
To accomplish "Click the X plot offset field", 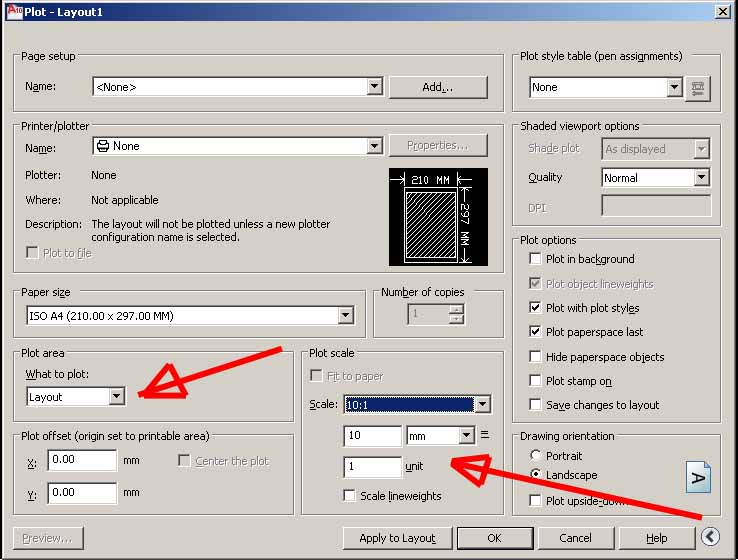I will [x=82, y=460].
